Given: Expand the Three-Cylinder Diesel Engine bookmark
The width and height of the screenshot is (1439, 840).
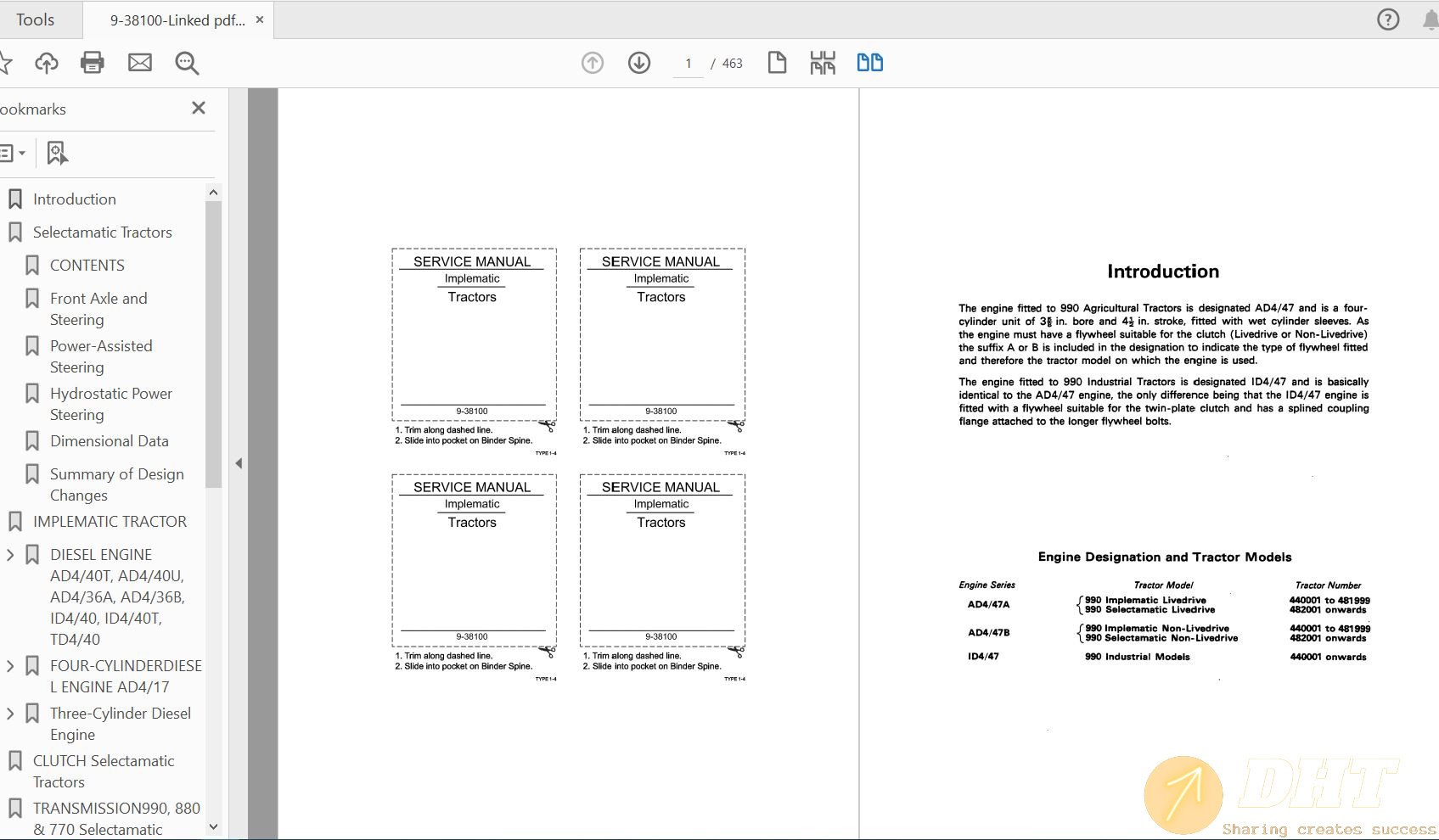Looking at the screenshot, I should coord(10,714).
